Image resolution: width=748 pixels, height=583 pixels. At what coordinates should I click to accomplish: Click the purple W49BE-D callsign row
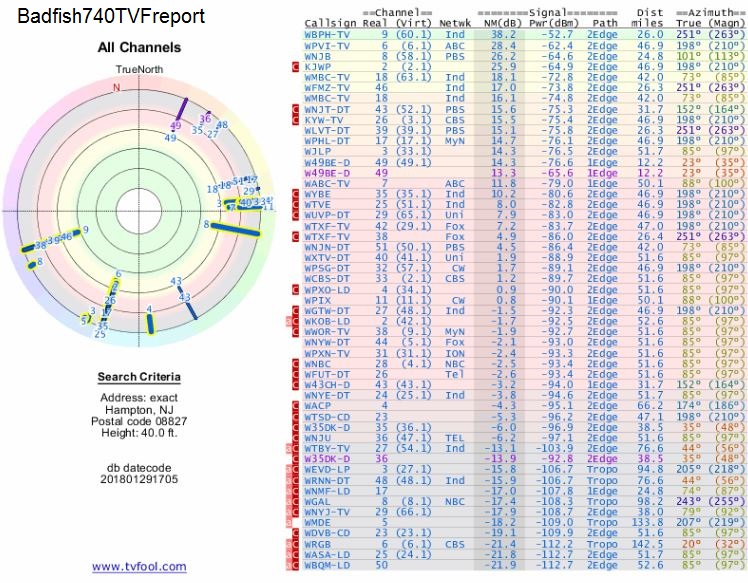click(x=326, y=172)
